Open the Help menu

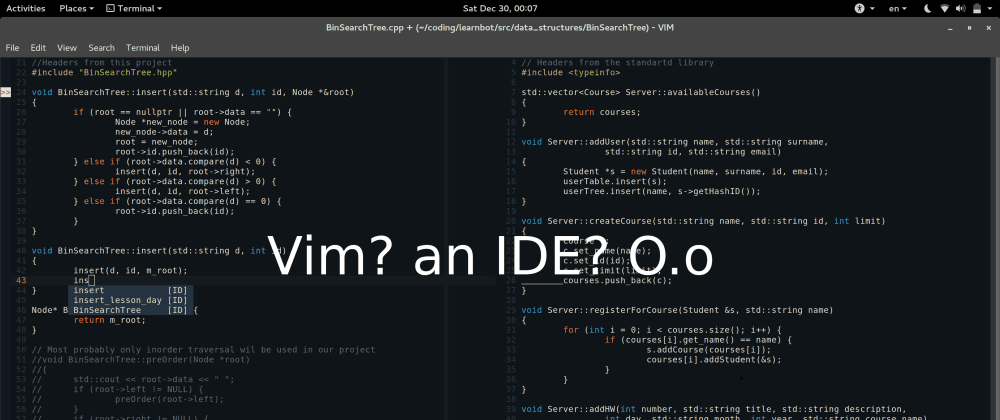pyautogui.click(x=180, y=48)
